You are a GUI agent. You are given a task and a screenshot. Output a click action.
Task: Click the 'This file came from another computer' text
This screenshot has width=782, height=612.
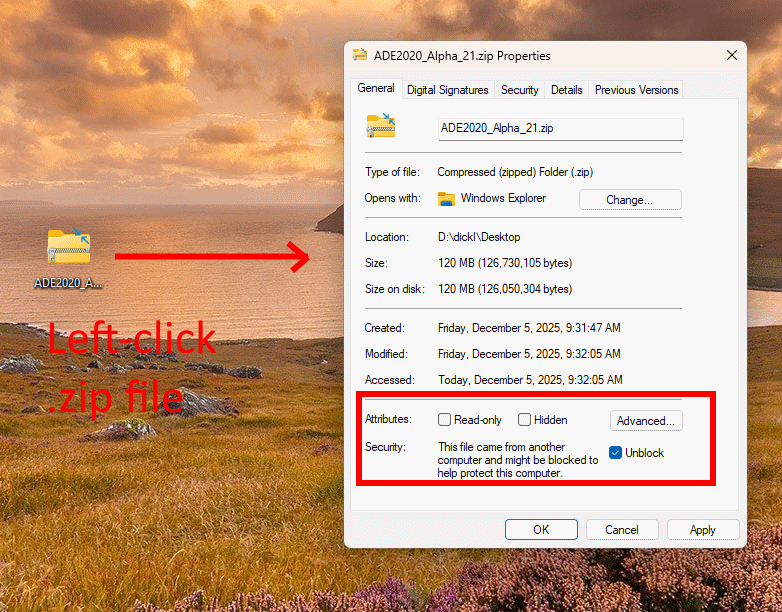coord(518,460)
